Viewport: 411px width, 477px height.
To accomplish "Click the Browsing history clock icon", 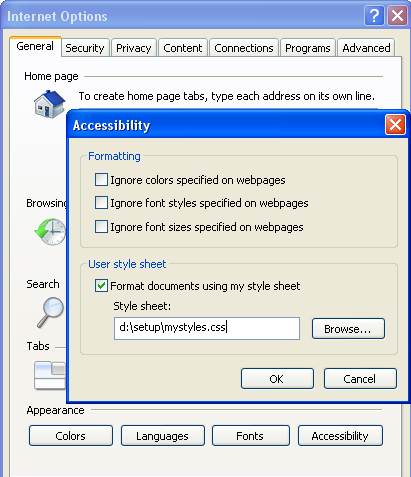I will pyautogui.click(x=50, y=232).
